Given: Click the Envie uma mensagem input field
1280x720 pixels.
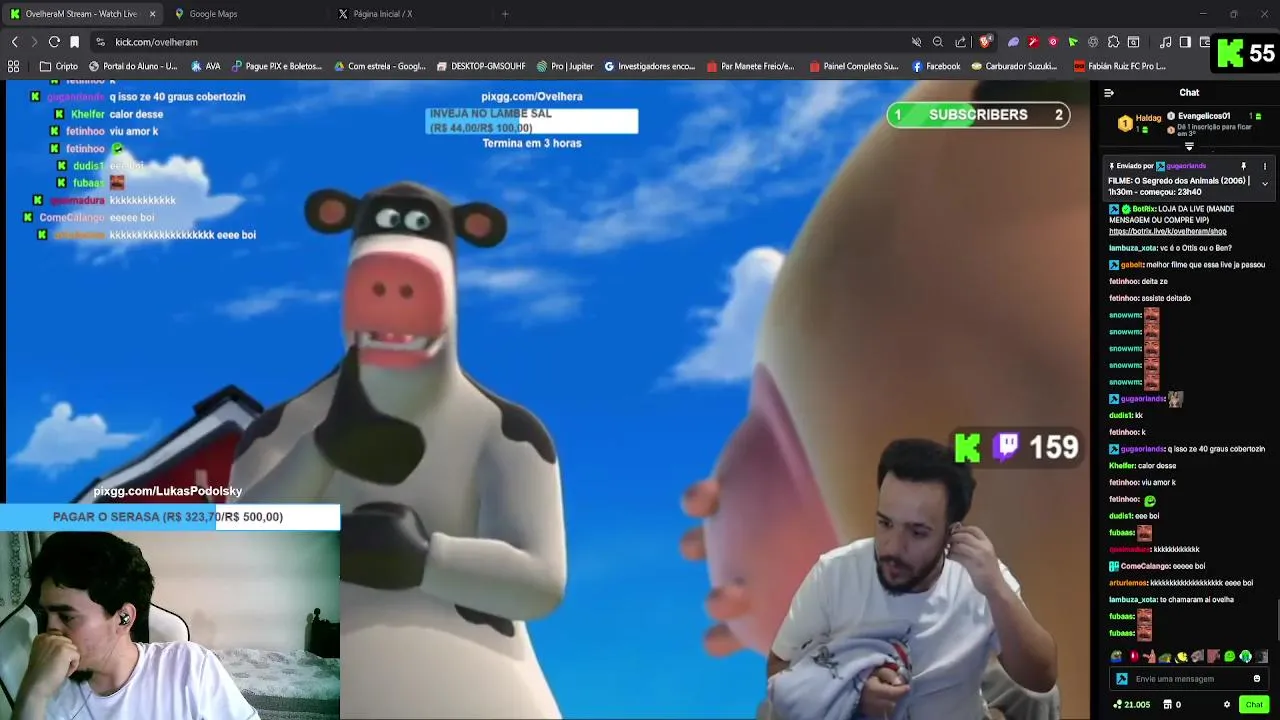Looking at the screenshot, I should (1190, 679).
